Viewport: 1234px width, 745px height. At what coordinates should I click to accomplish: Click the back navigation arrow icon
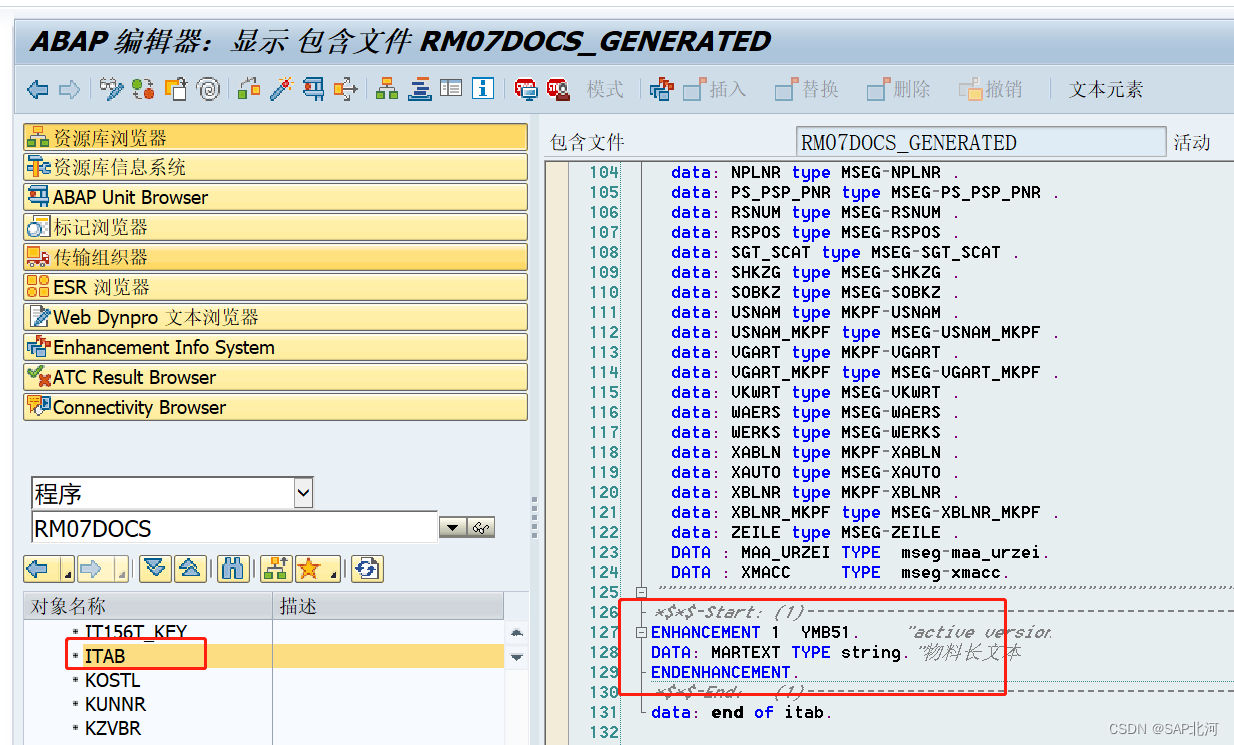(37, 89)
